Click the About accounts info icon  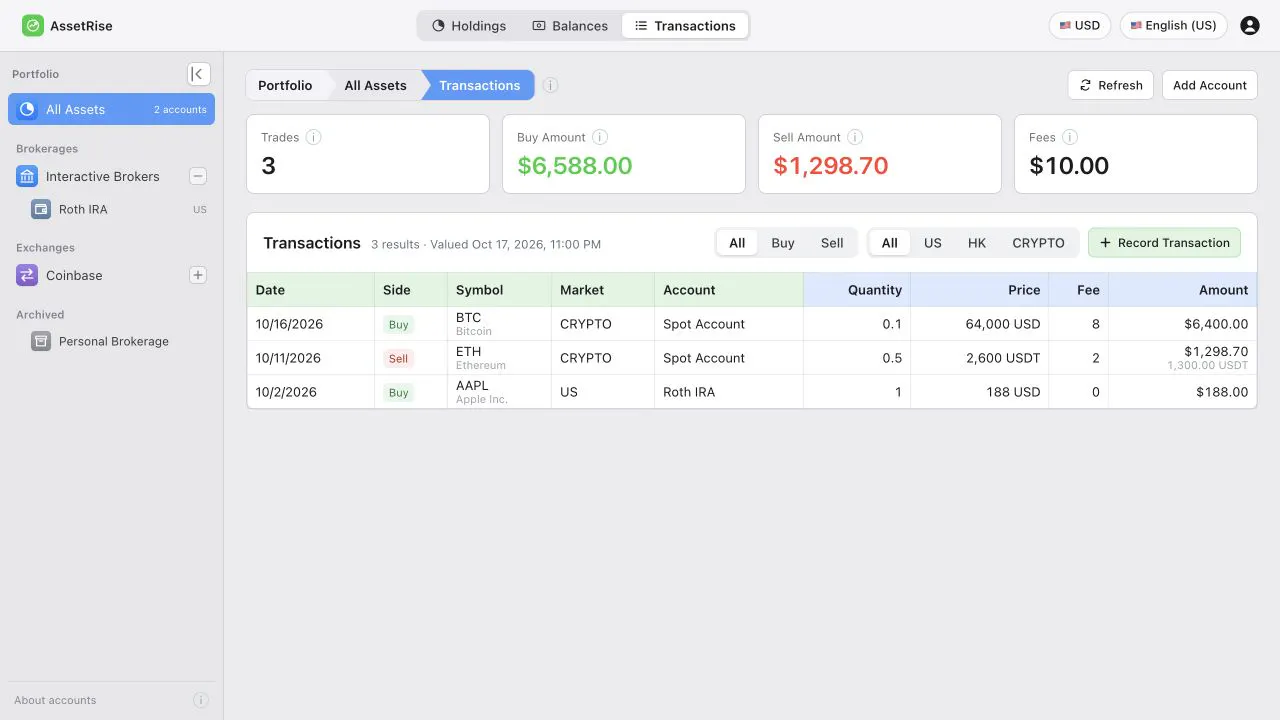201,701
